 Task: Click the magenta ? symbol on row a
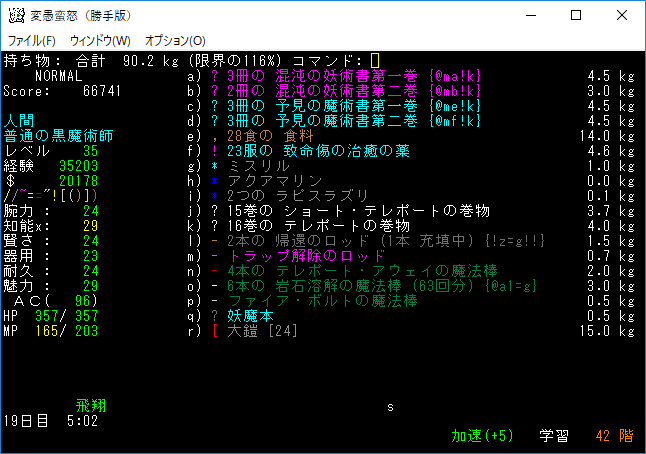coord(215,75)
